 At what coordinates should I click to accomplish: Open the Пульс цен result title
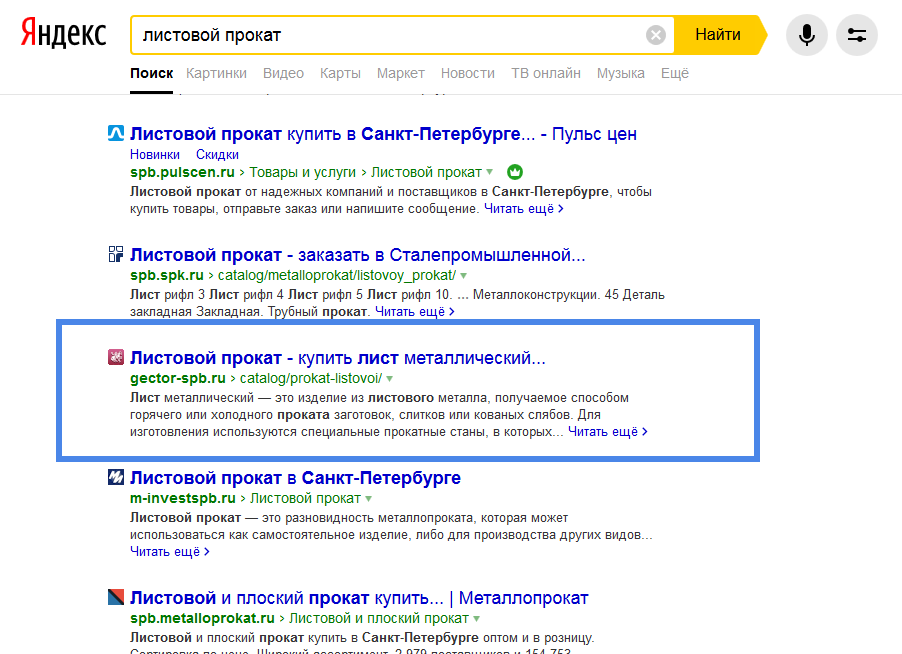(x=383, y=134)
